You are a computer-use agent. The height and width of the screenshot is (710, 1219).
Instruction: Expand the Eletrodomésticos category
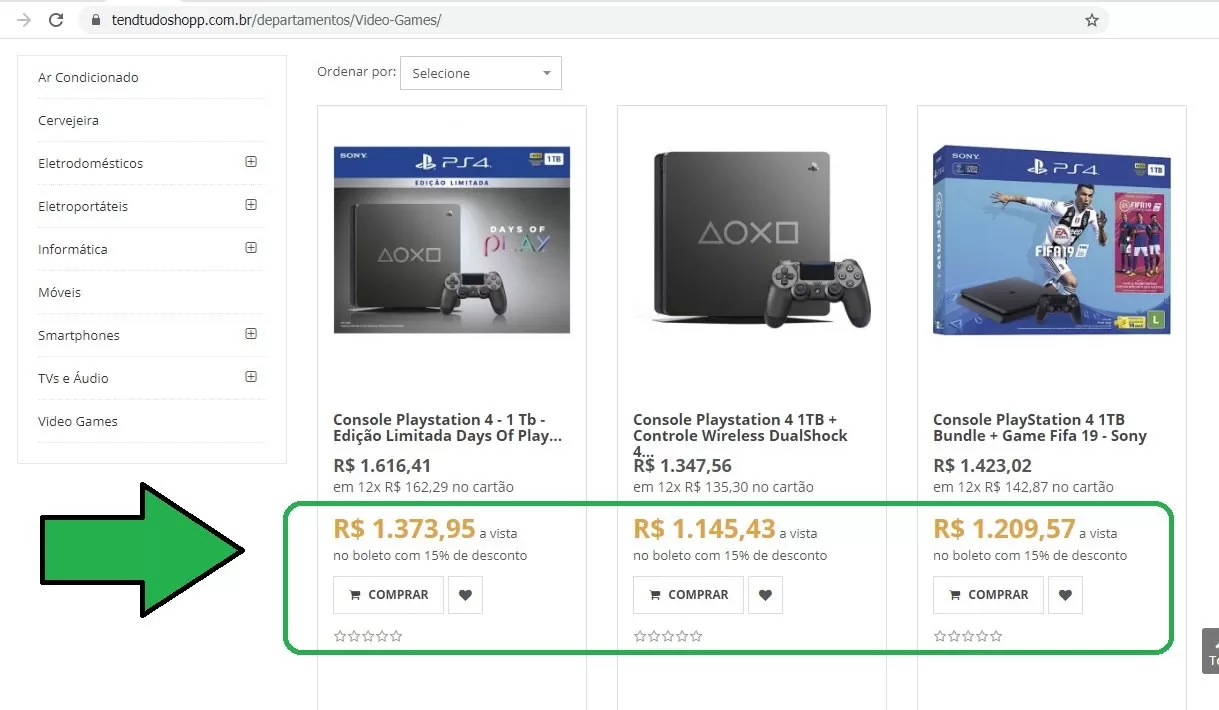(x=251, y=162)
